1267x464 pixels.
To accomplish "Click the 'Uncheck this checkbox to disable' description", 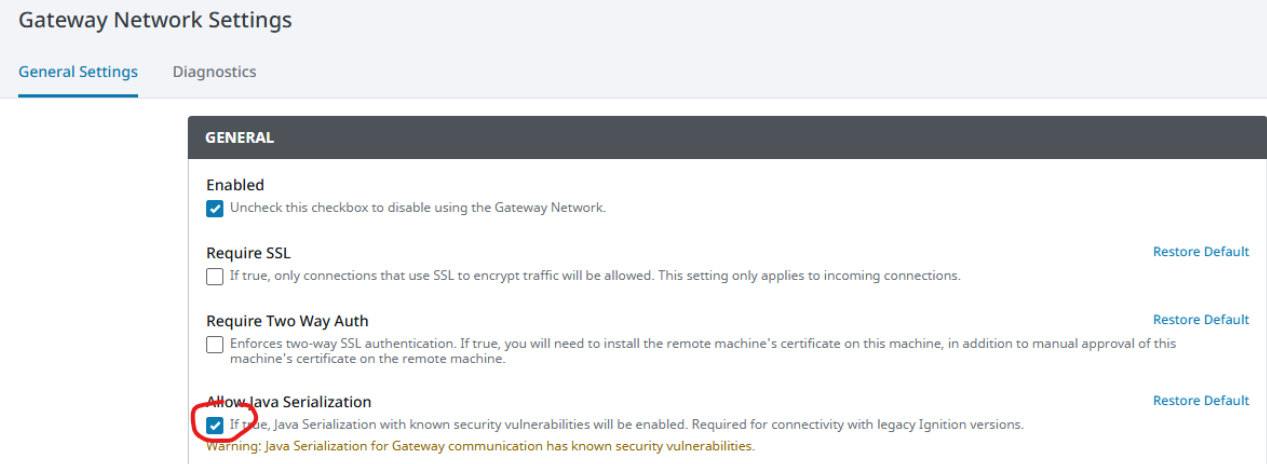I will [x=418, y=208].
